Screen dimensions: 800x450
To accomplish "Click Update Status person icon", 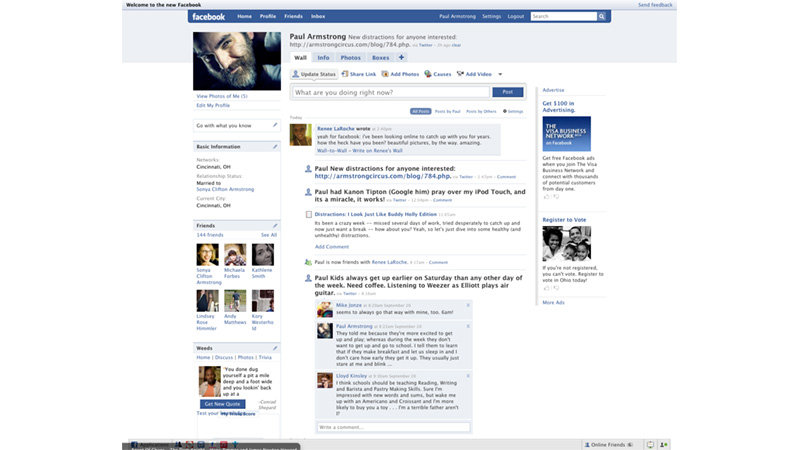I will pos(295,74).
